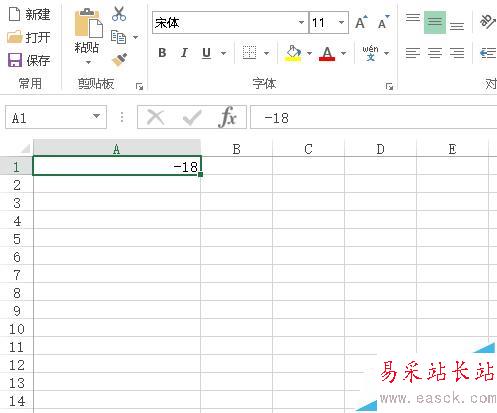The width and height of the screenshot is (497, 413).
Task: Save the workbook with 保存
Action: 29,60
